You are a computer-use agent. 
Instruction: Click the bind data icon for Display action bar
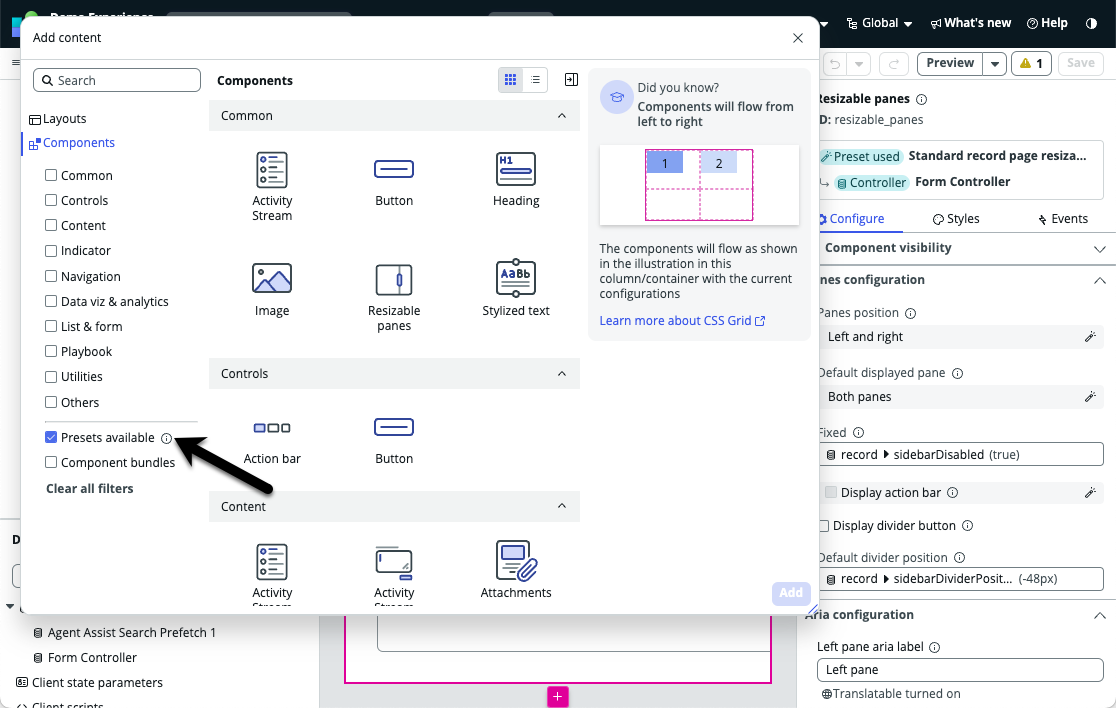coord(1090,492)
